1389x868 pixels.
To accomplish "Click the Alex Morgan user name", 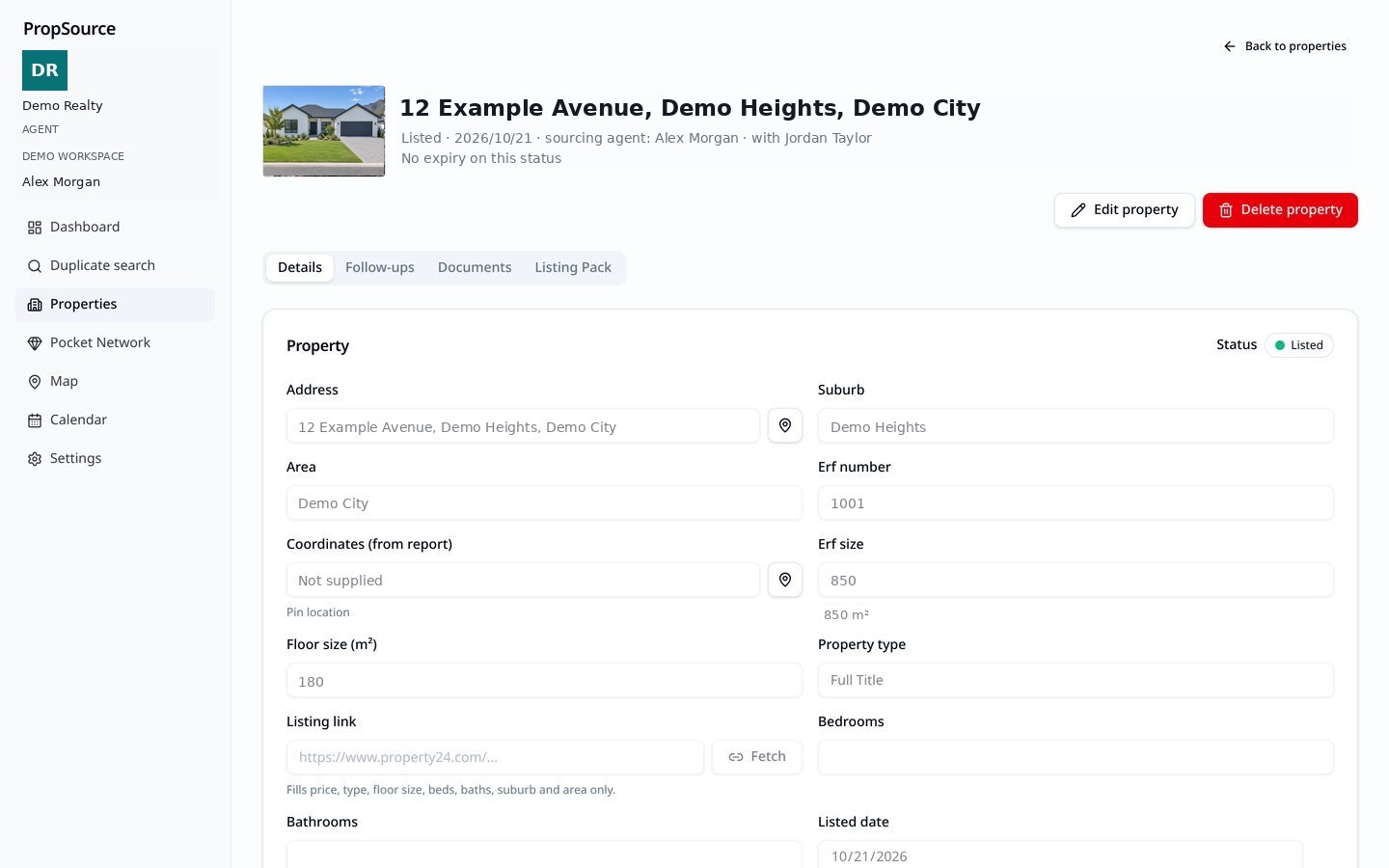I will (x=62, y=181).
